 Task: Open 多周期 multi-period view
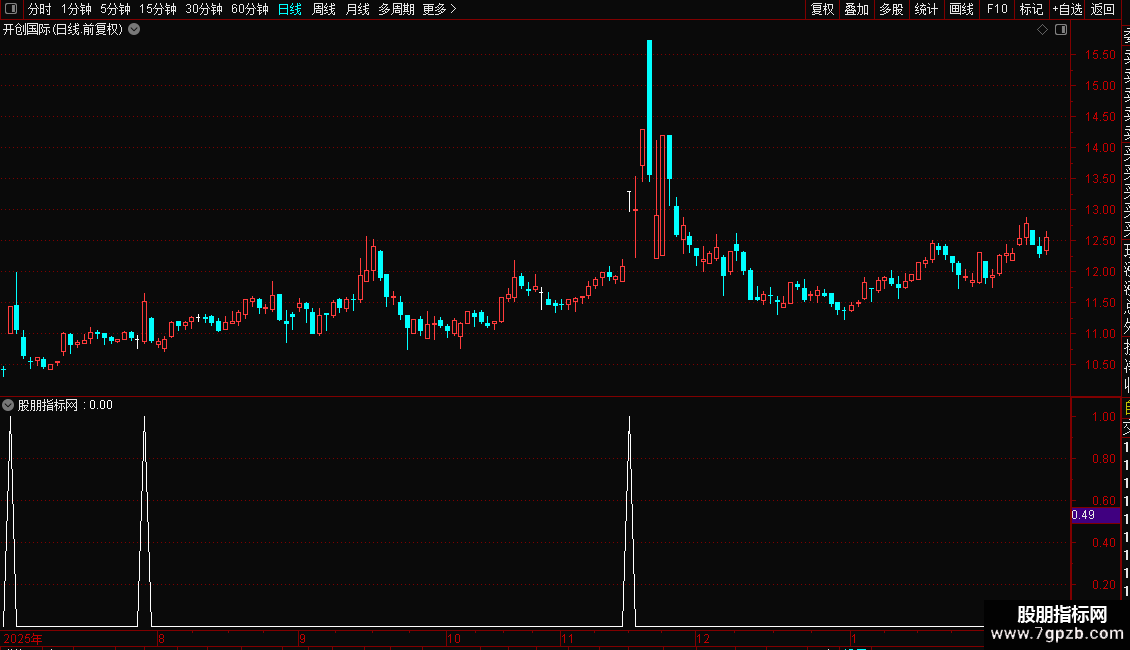pos(396,9)
